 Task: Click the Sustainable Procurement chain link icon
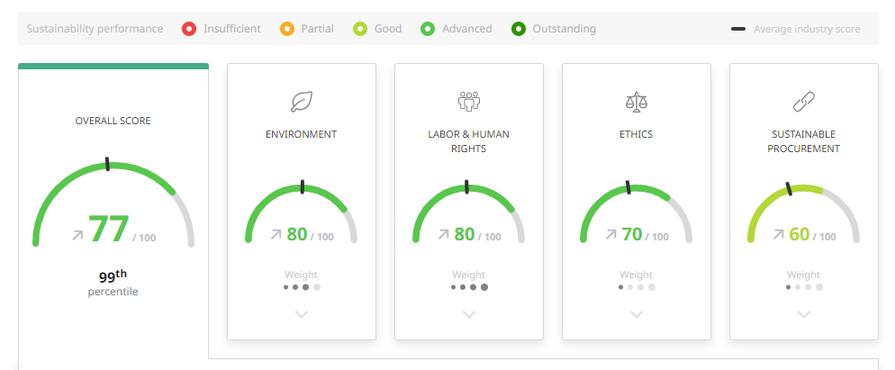pos(804,102)
